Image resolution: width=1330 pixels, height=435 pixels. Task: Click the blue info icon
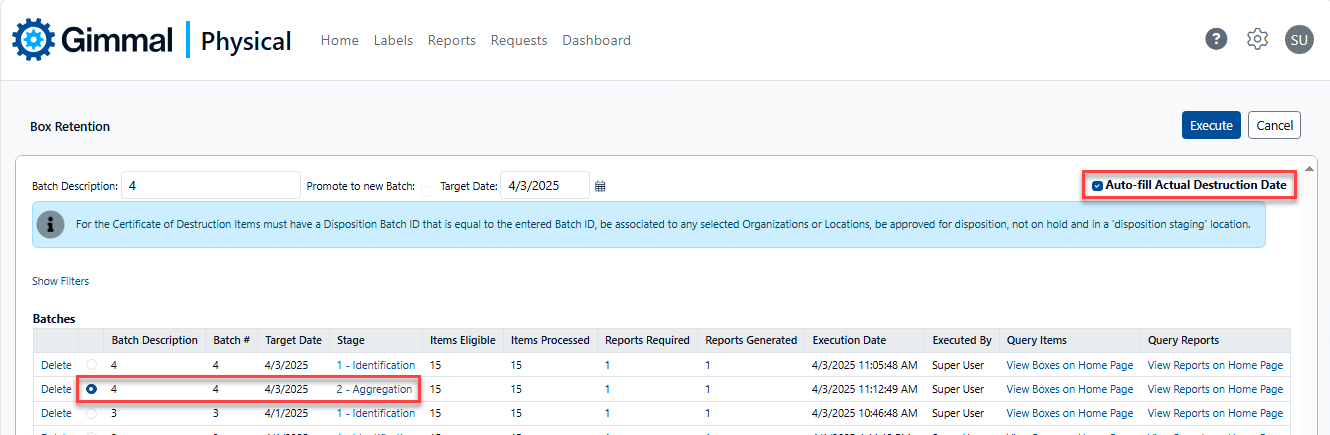coord(50,224)
